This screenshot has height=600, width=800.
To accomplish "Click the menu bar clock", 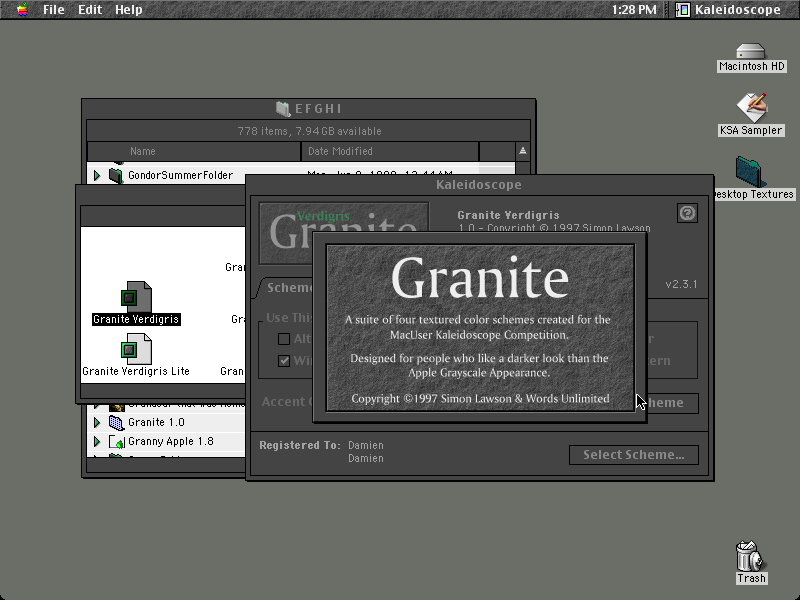I will (x=634, y=9).
